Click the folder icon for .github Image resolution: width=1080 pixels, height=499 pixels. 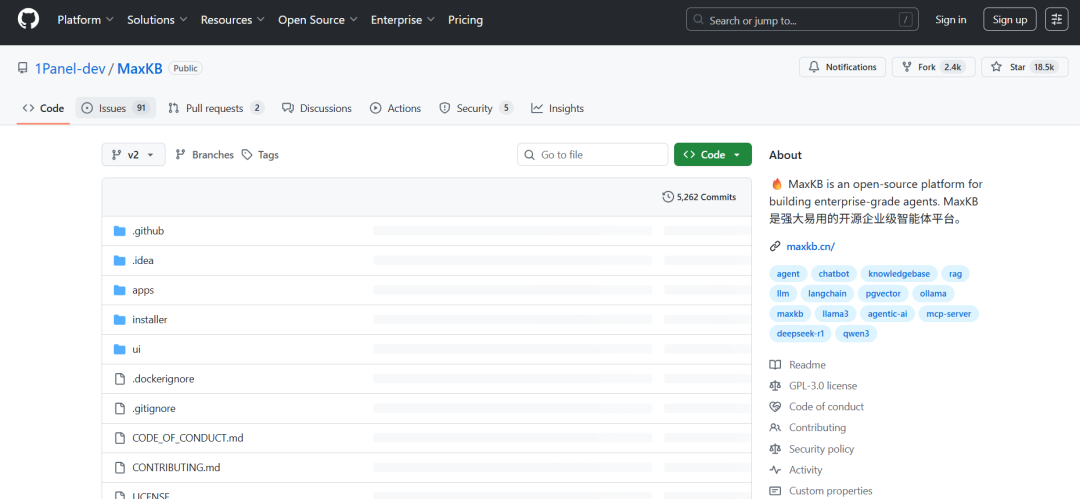119,231
